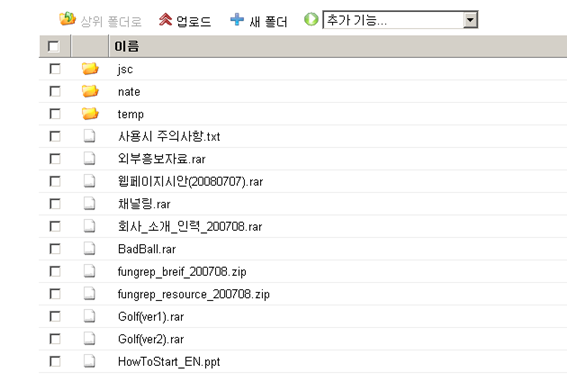The image size is (580, 376).
Task: Click the 새 폴더 toolbar label
Action: pyautogui.click(x=269, y=21)
